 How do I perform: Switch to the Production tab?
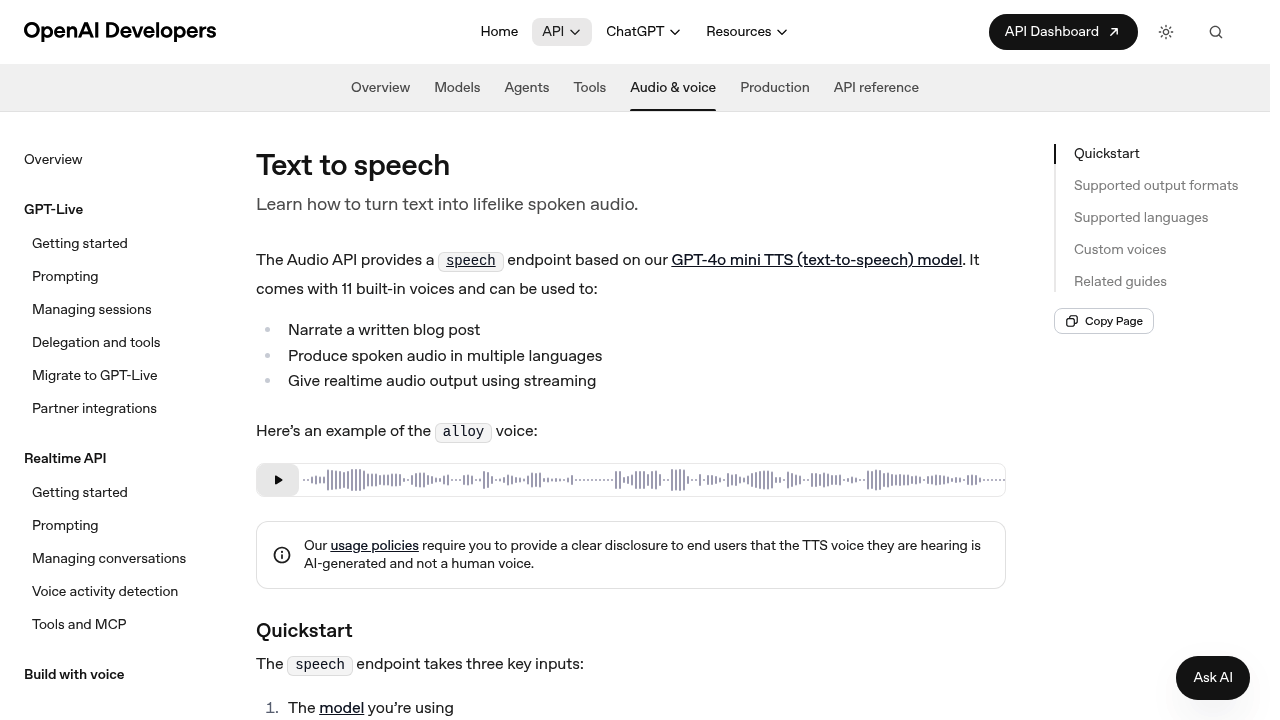tap(775, 88)
